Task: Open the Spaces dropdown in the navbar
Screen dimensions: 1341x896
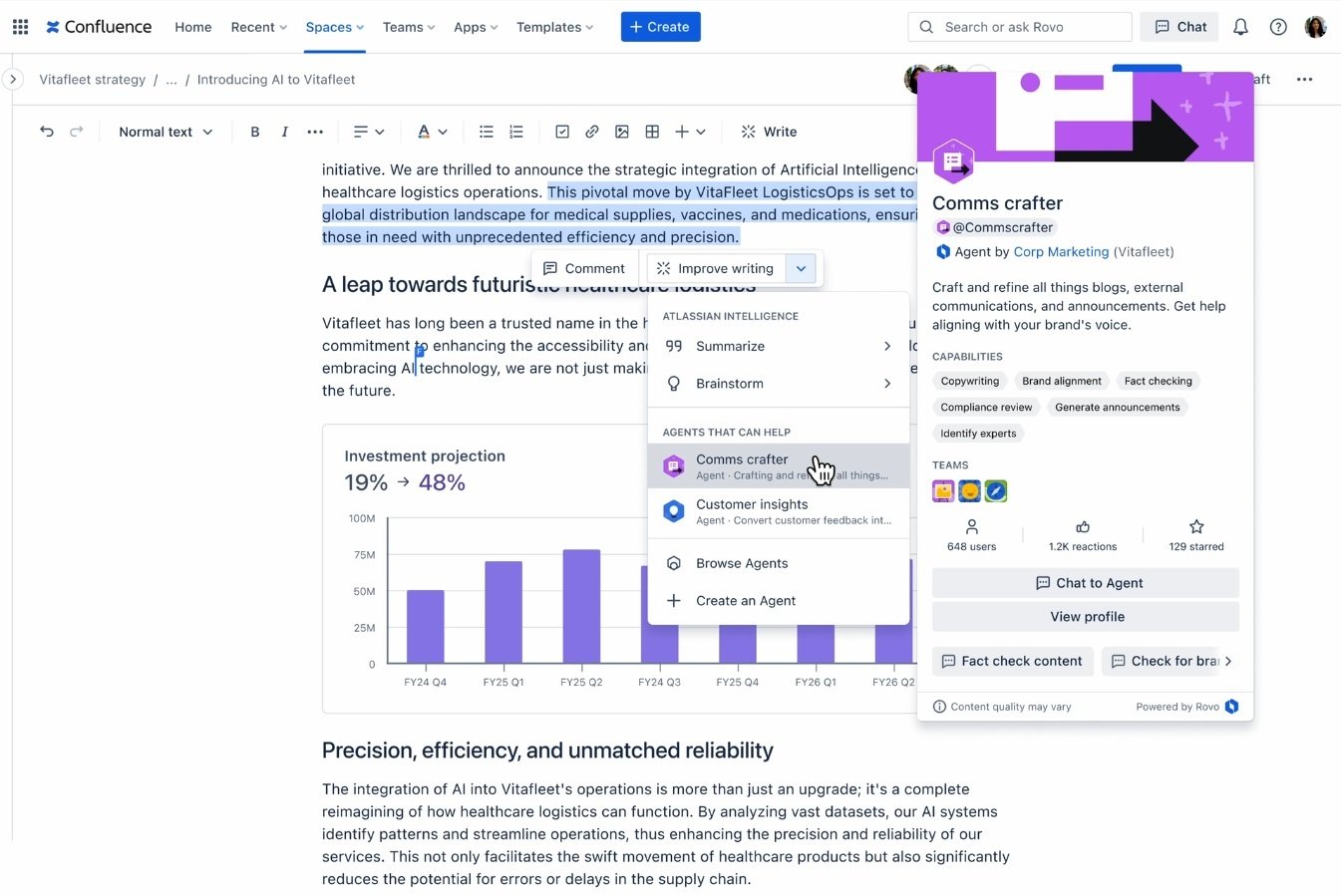Action: coord(334,27)
